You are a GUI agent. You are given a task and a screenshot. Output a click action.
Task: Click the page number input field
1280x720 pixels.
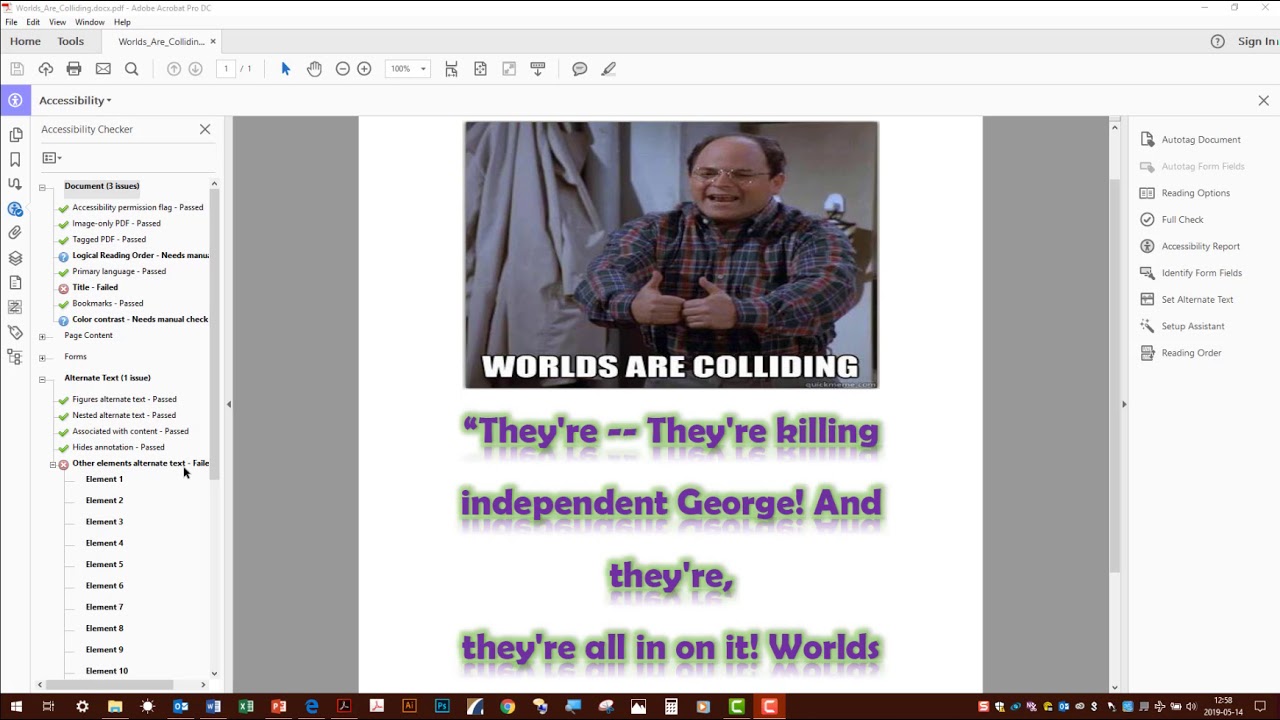(226, 69)
